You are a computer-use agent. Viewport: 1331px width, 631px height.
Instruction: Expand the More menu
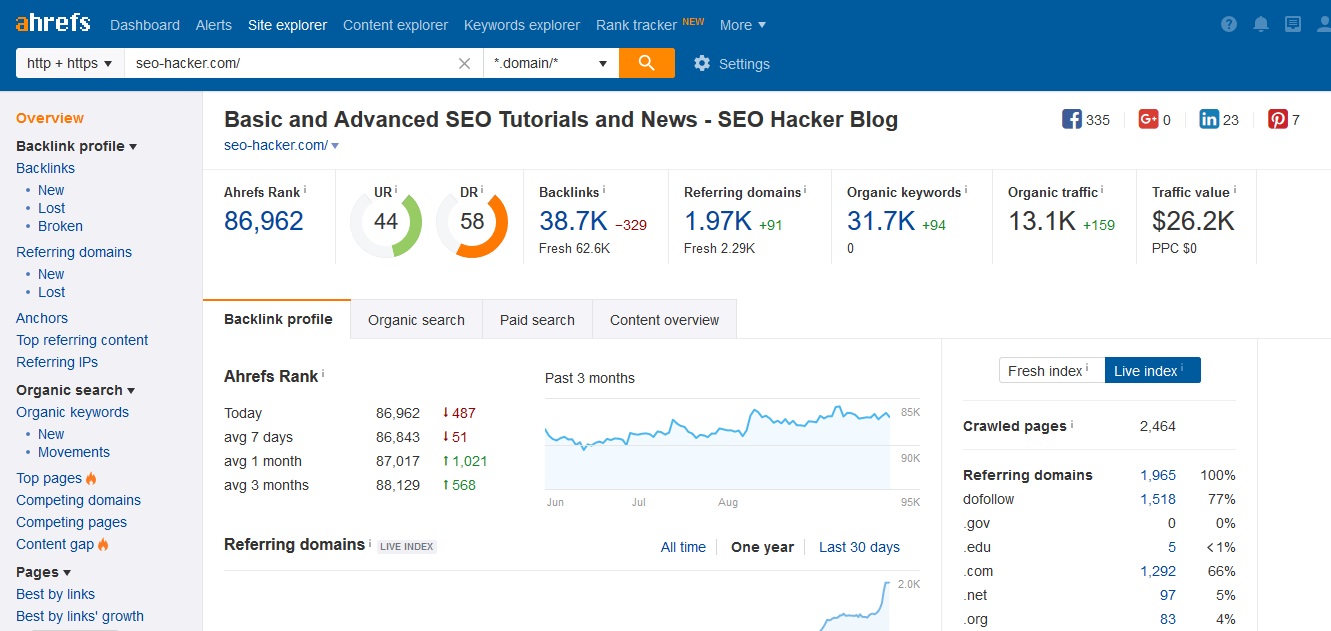coord(743,25)
